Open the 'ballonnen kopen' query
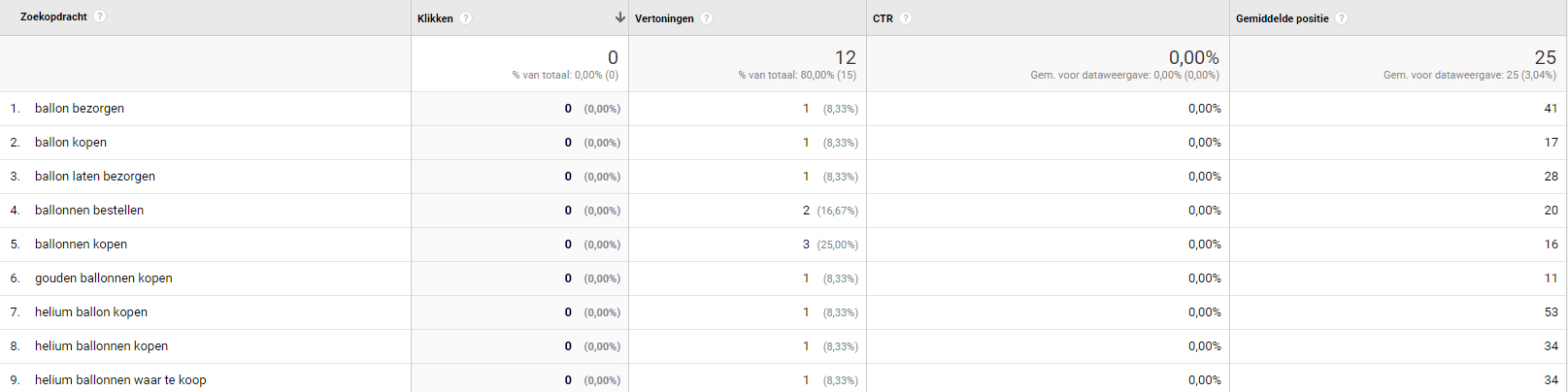 click(81, 245)
